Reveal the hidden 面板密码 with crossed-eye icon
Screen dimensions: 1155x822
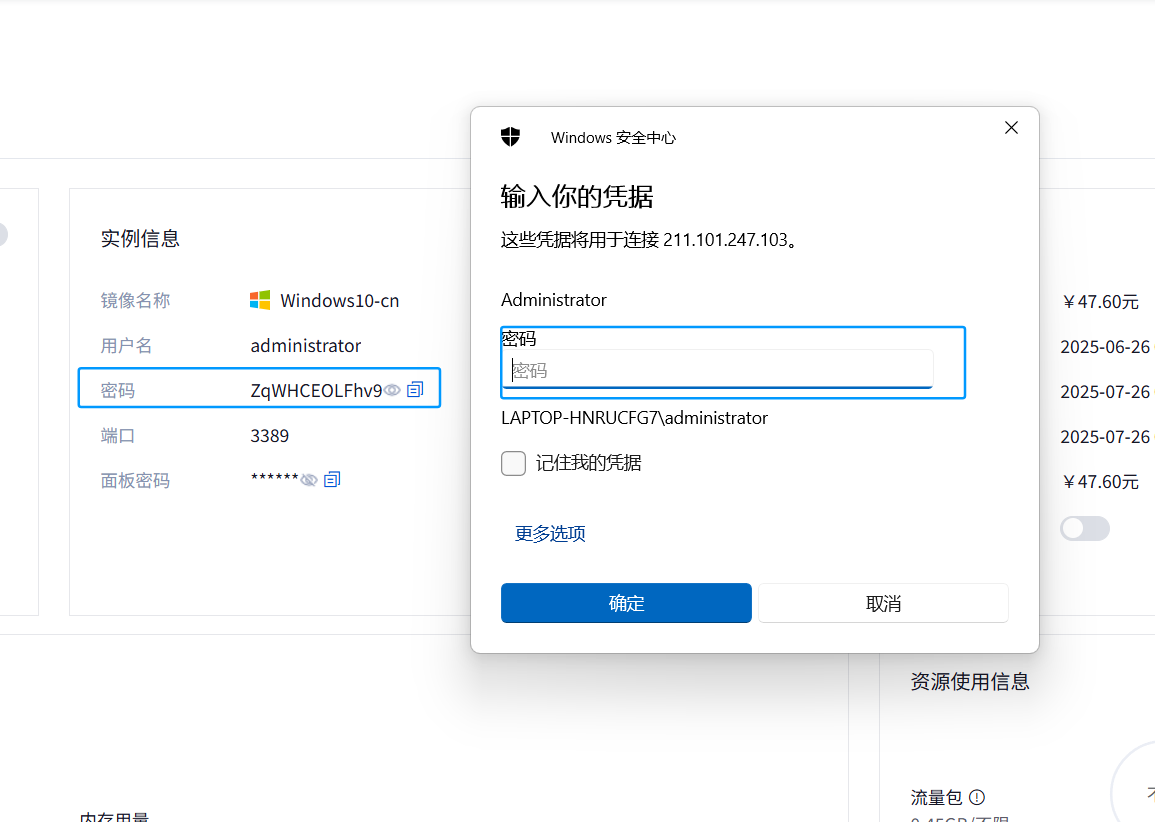[x=309, y=480]
